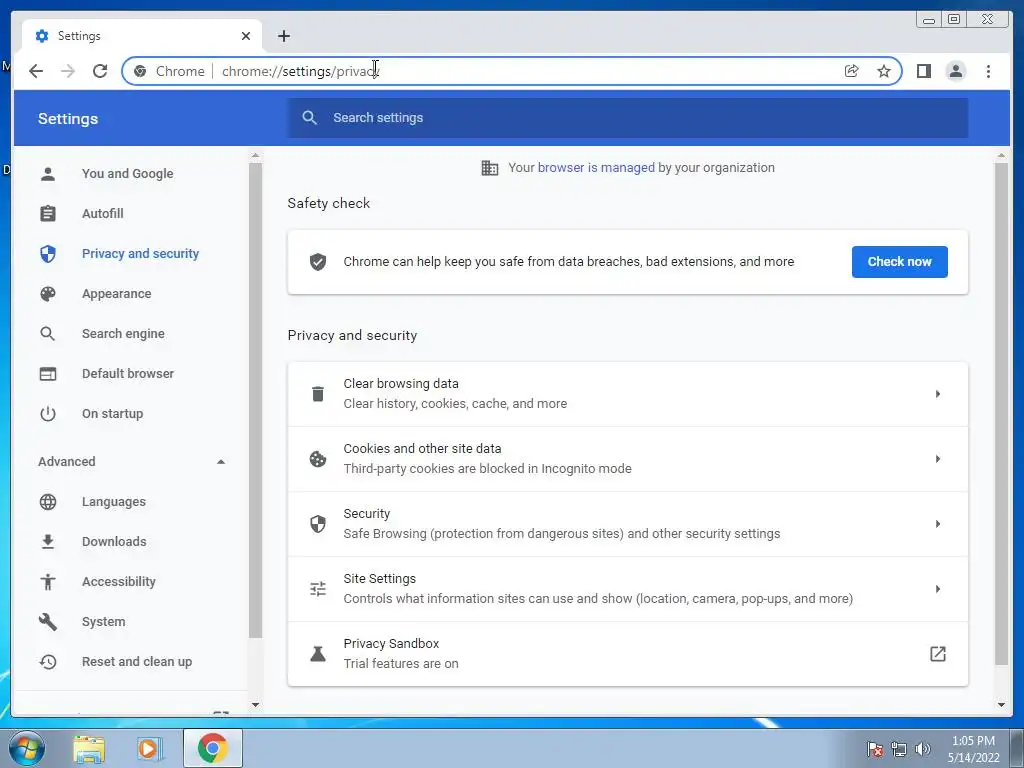Viewport: 1024px width, 768px height.
Task: Open the Windows Start button
Action: click(x=26, y=748)
